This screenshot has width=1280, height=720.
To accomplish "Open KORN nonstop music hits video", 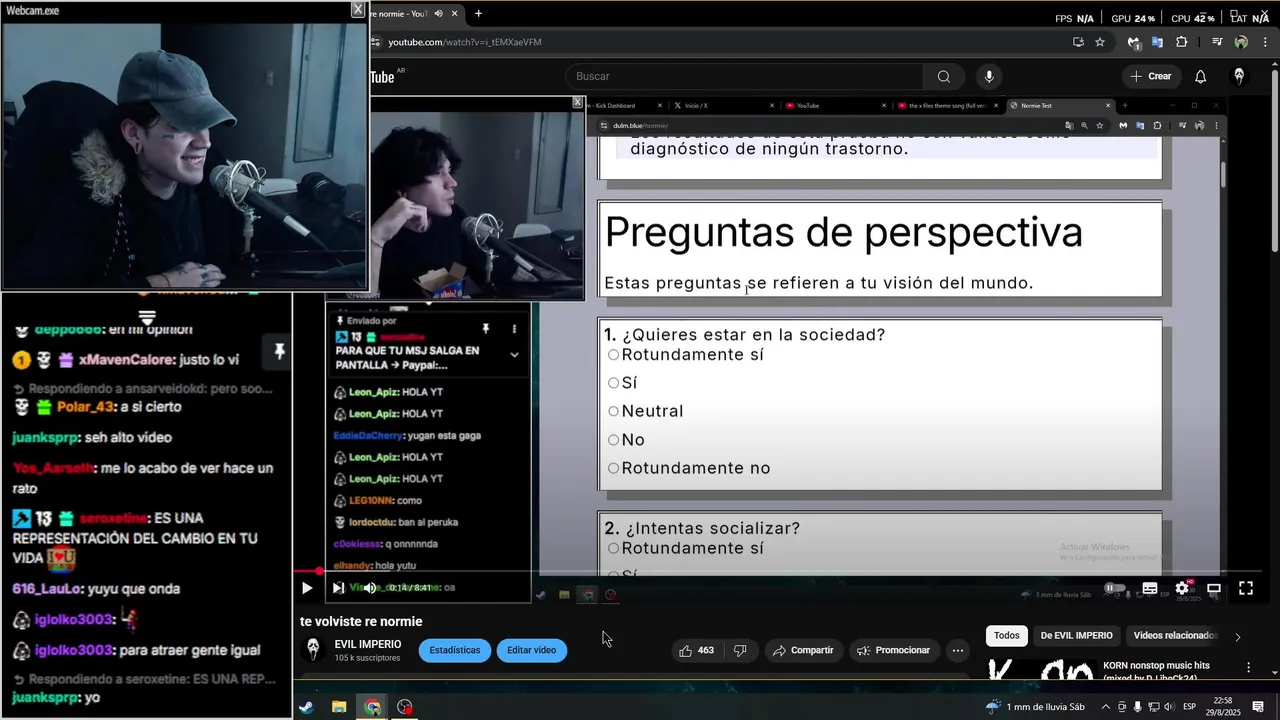I will coord(1157,671).
